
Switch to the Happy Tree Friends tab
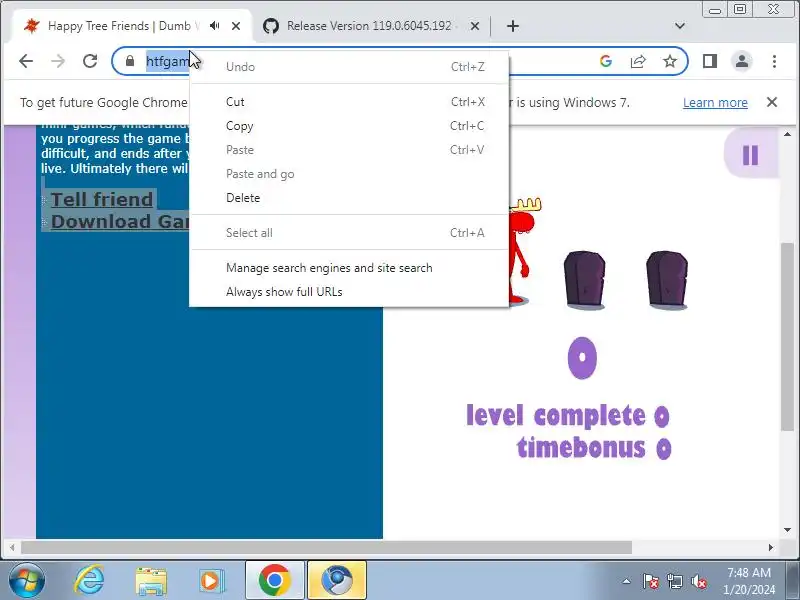(123, 26)
